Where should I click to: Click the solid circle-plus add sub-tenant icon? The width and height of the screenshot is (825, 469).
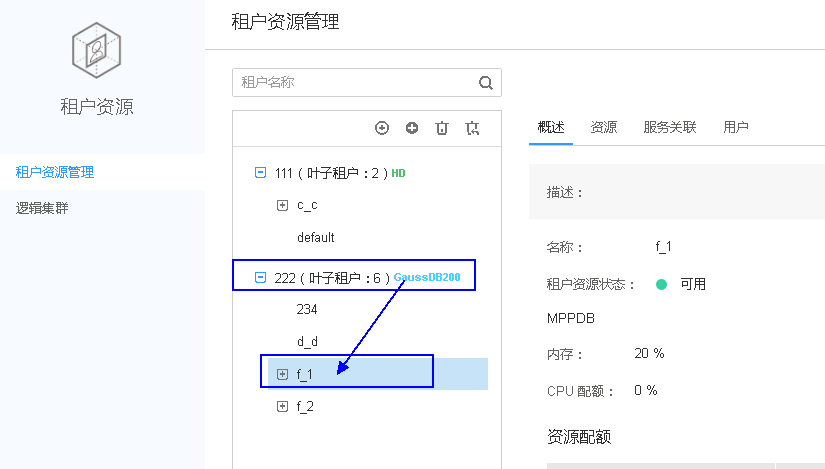tap(412, 128)
